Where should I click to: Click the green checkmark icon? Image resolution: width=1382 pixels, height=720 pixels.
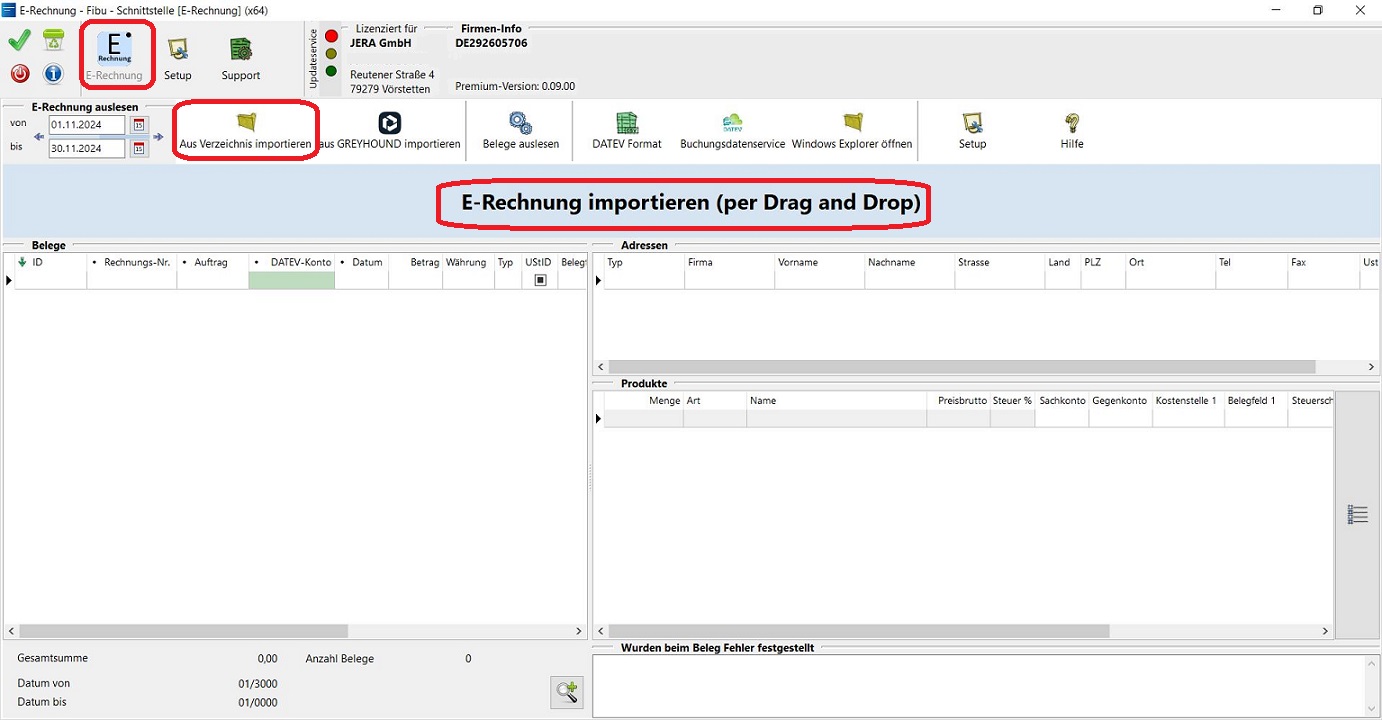19,41
